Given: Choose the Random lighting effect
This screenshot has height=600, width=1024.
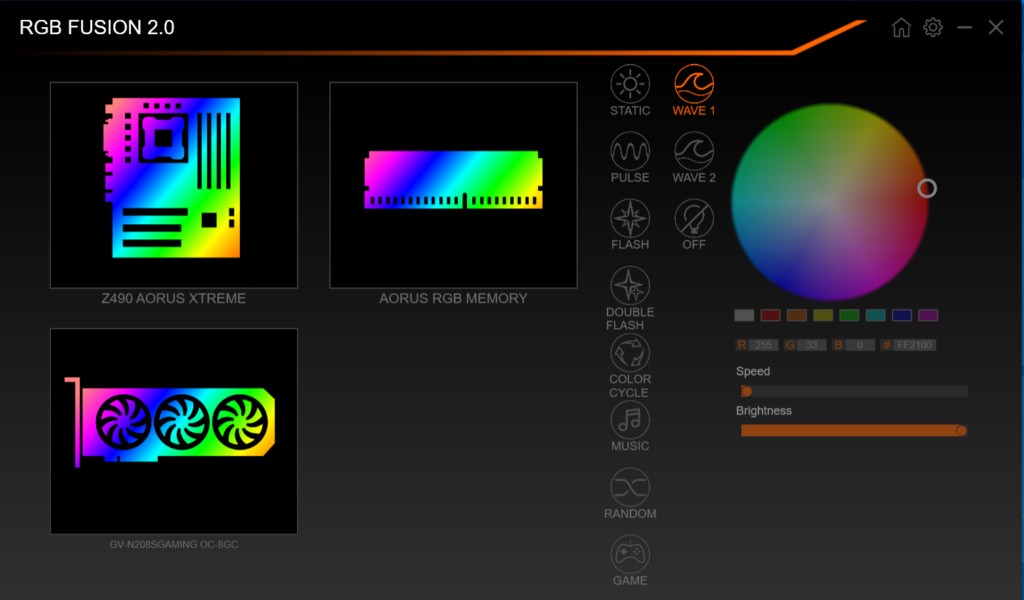Looking at the screenshot, I should [x=630, y=487].
